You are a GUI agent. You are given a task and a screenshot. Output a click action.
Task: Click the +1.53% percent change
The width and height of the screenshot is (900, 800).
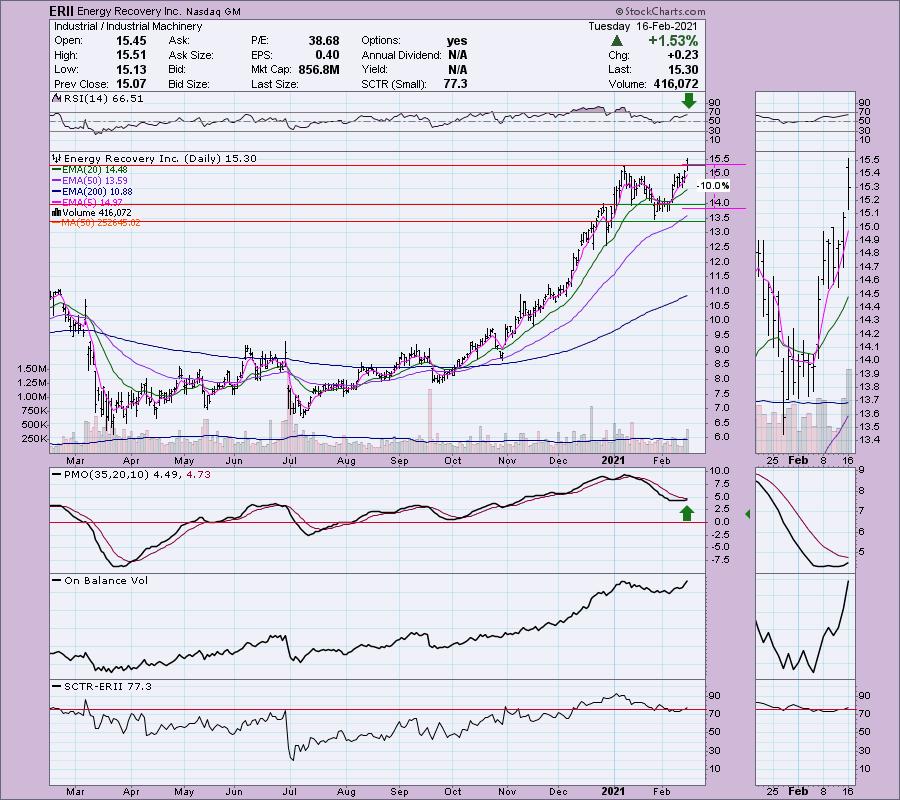[x=673, y=41]
